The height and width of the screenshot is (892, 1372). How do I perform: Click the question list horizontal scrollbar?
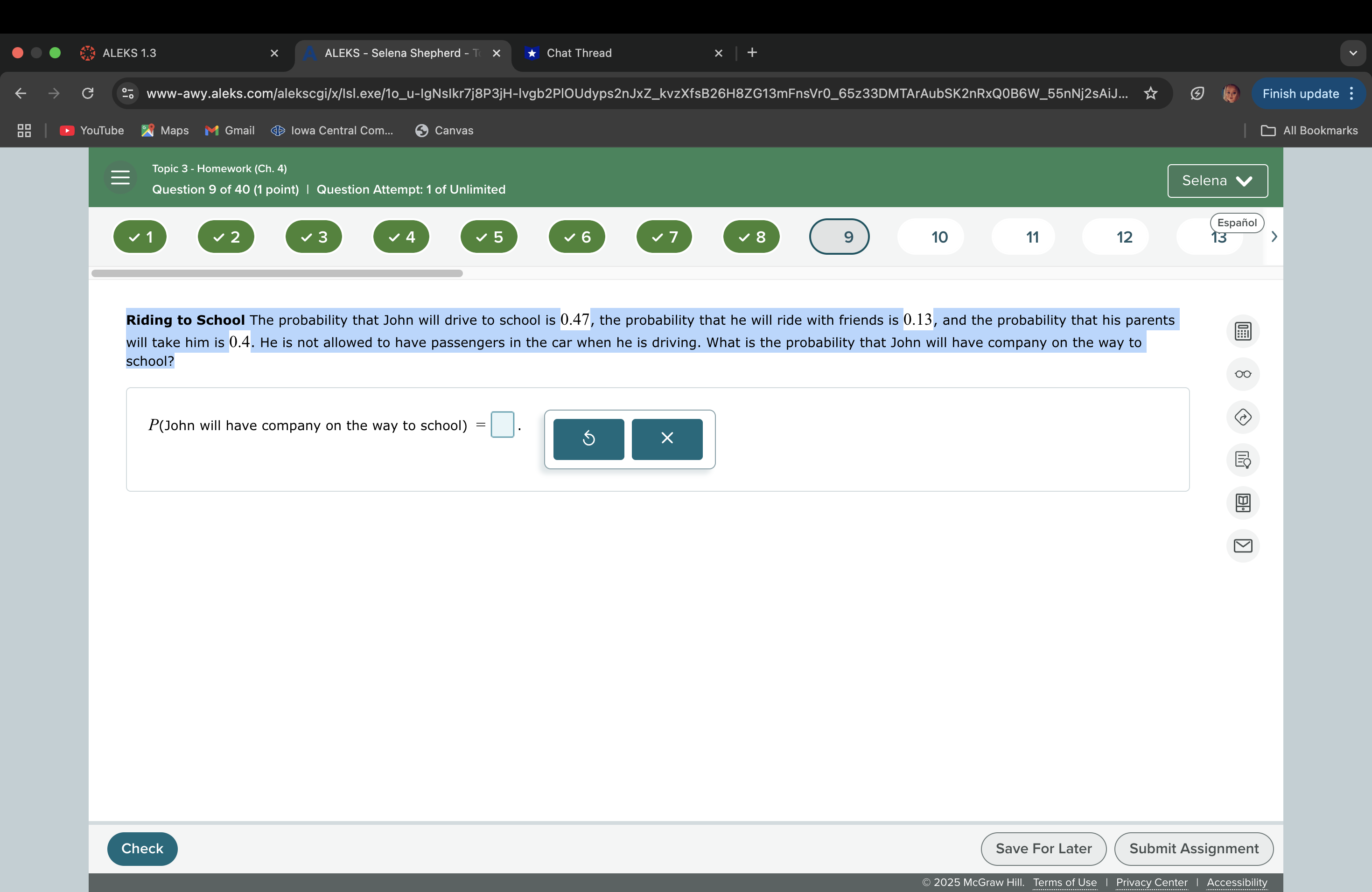tap(277, 273)
